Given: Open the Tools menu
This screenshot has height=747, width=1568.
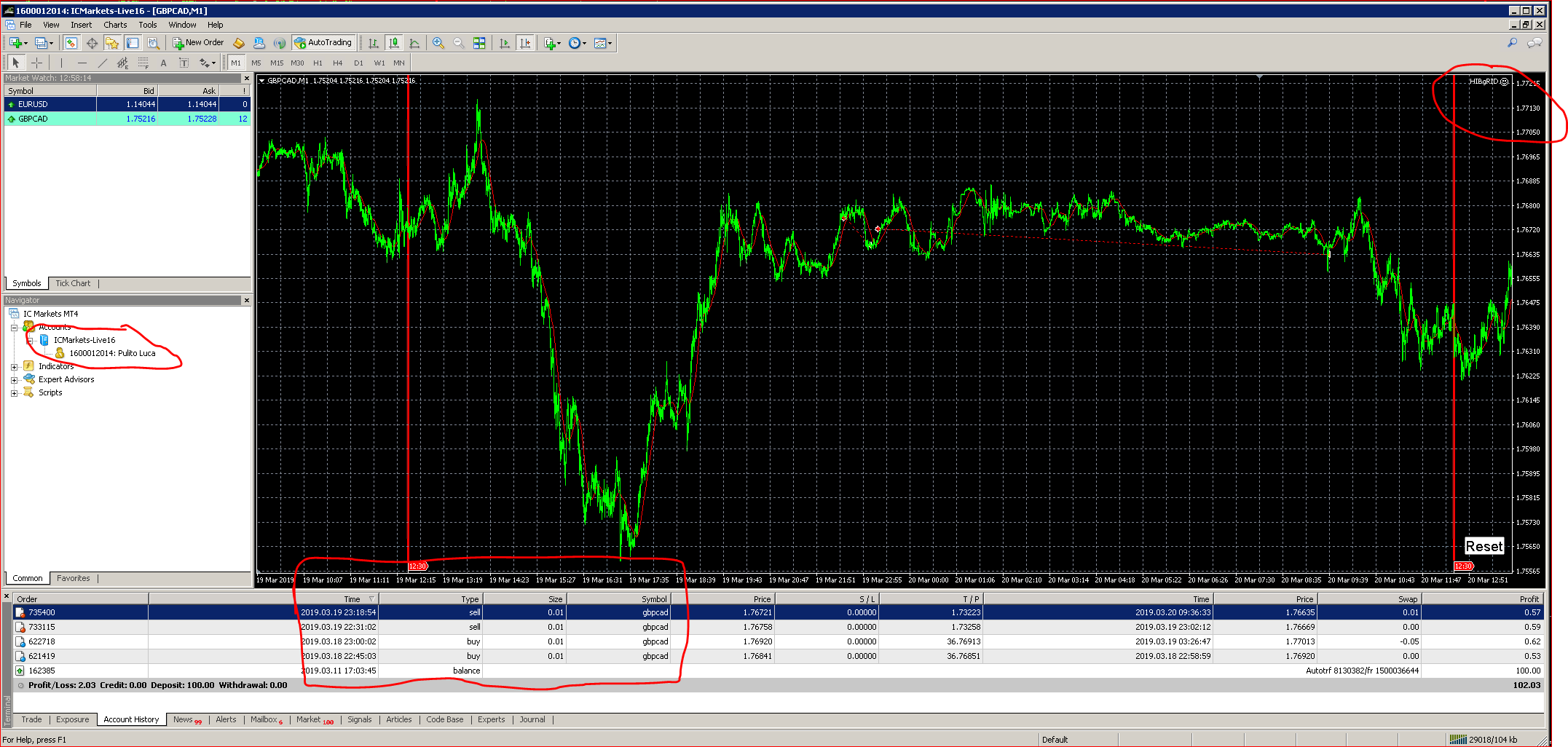Looking at the screenshot, I should click(148, 25).
